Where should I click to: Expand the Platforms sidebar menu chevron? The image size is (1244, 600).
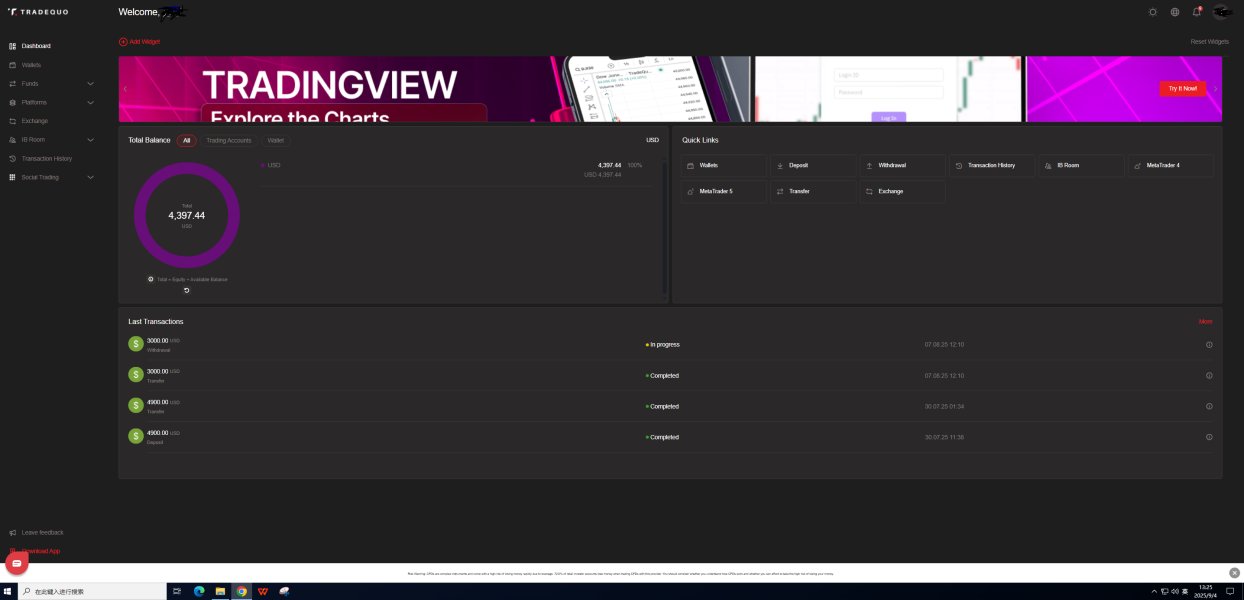91,102
